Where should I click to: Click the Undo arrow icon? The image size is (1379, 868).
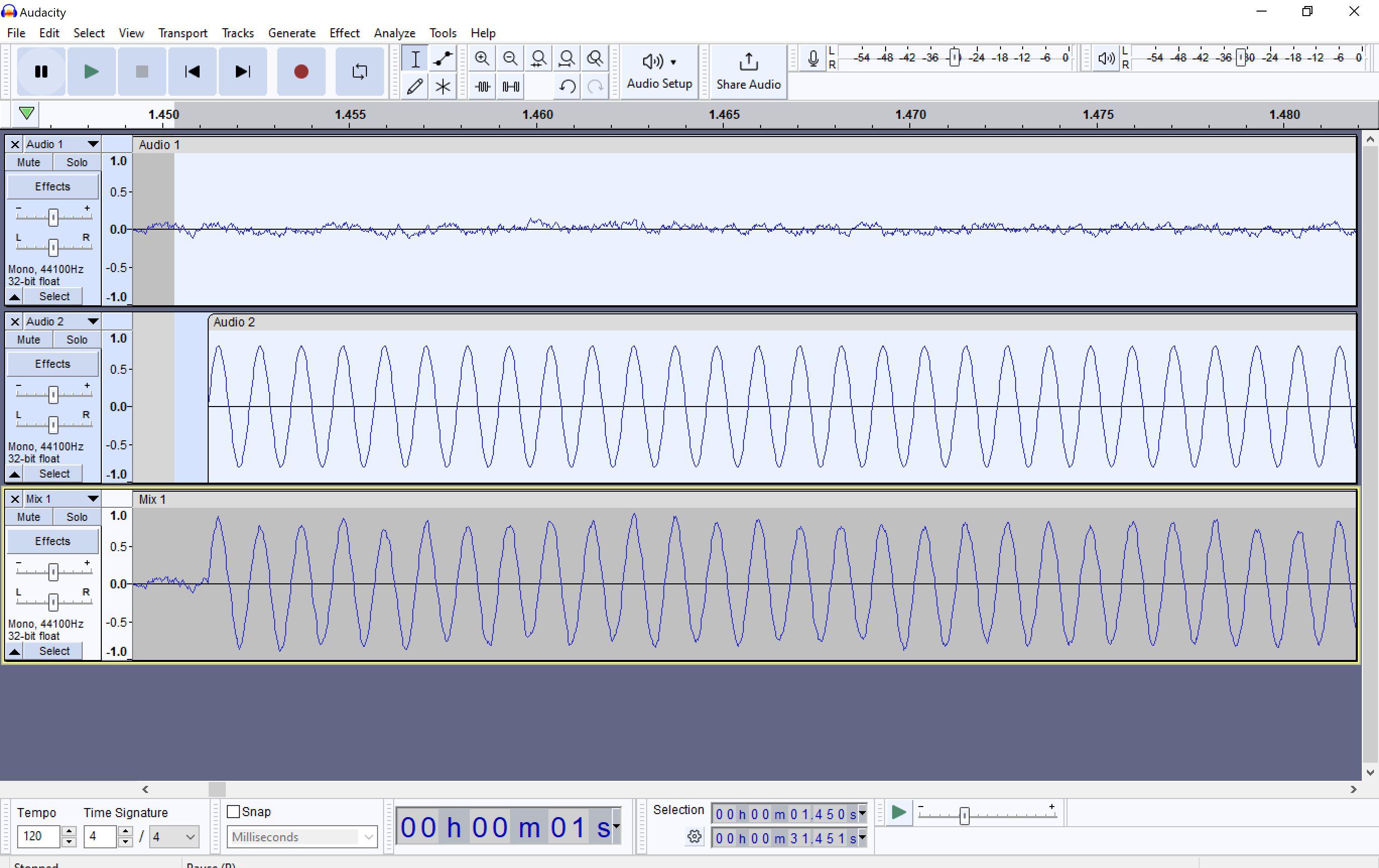(567, 87)
